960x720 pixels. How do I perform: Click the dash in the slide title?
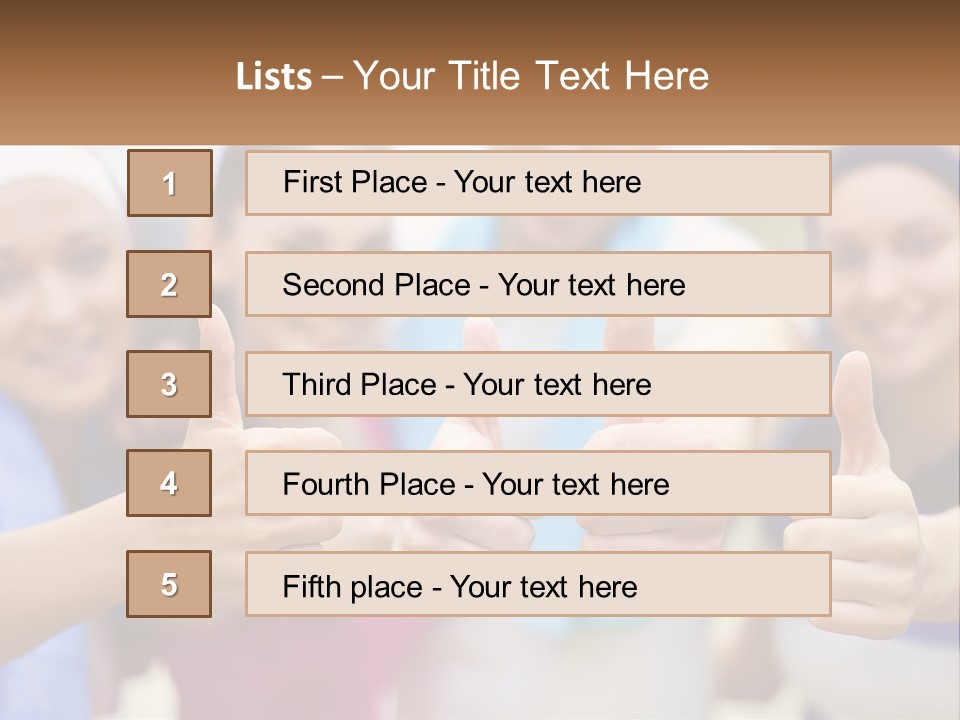click(x=333, y=77)
